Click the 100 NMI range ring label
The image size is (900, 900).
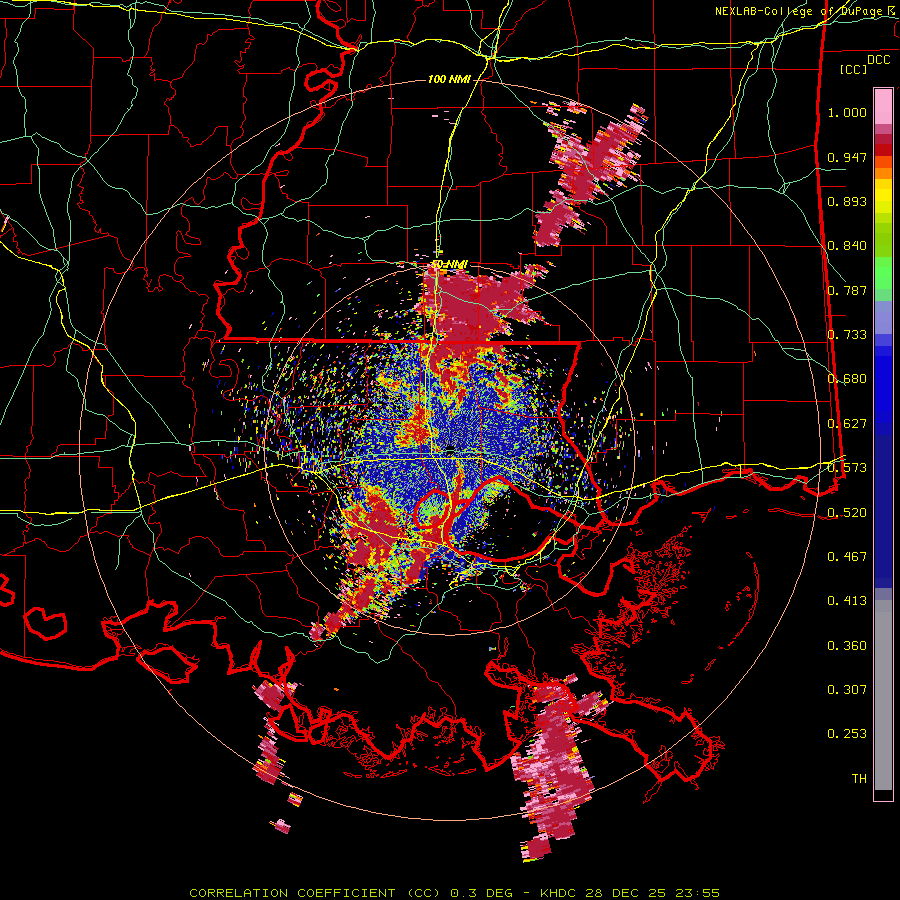click(x=448, y=79)
